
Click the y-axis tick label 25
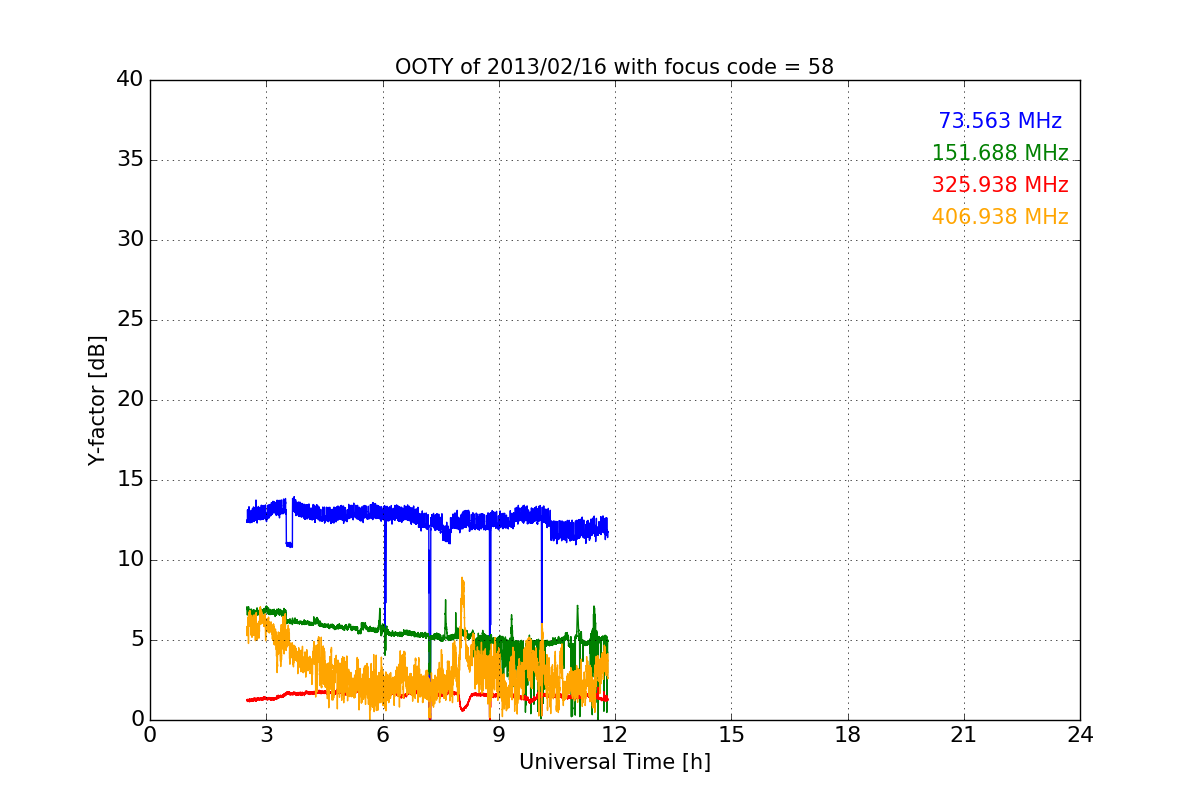coord(130,320)
